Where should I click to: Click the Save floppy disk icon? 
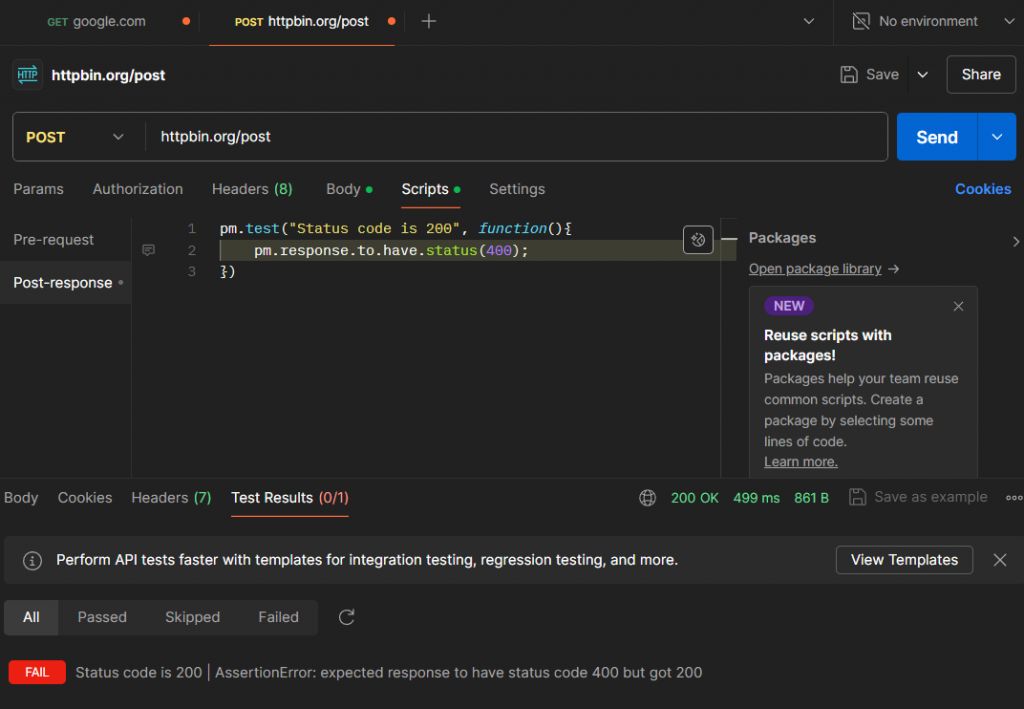(x=849, y=74)
